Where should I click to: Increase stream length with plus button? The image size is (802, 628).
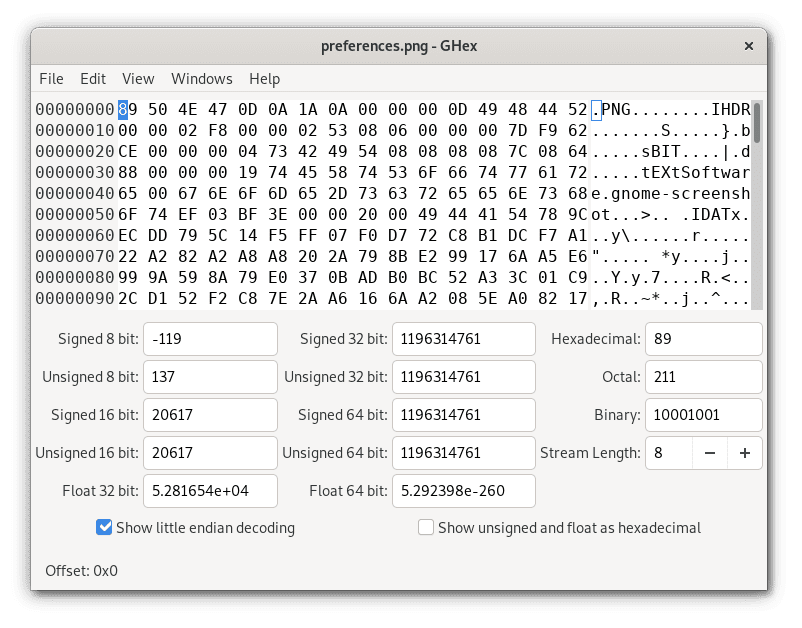point(744,453)
